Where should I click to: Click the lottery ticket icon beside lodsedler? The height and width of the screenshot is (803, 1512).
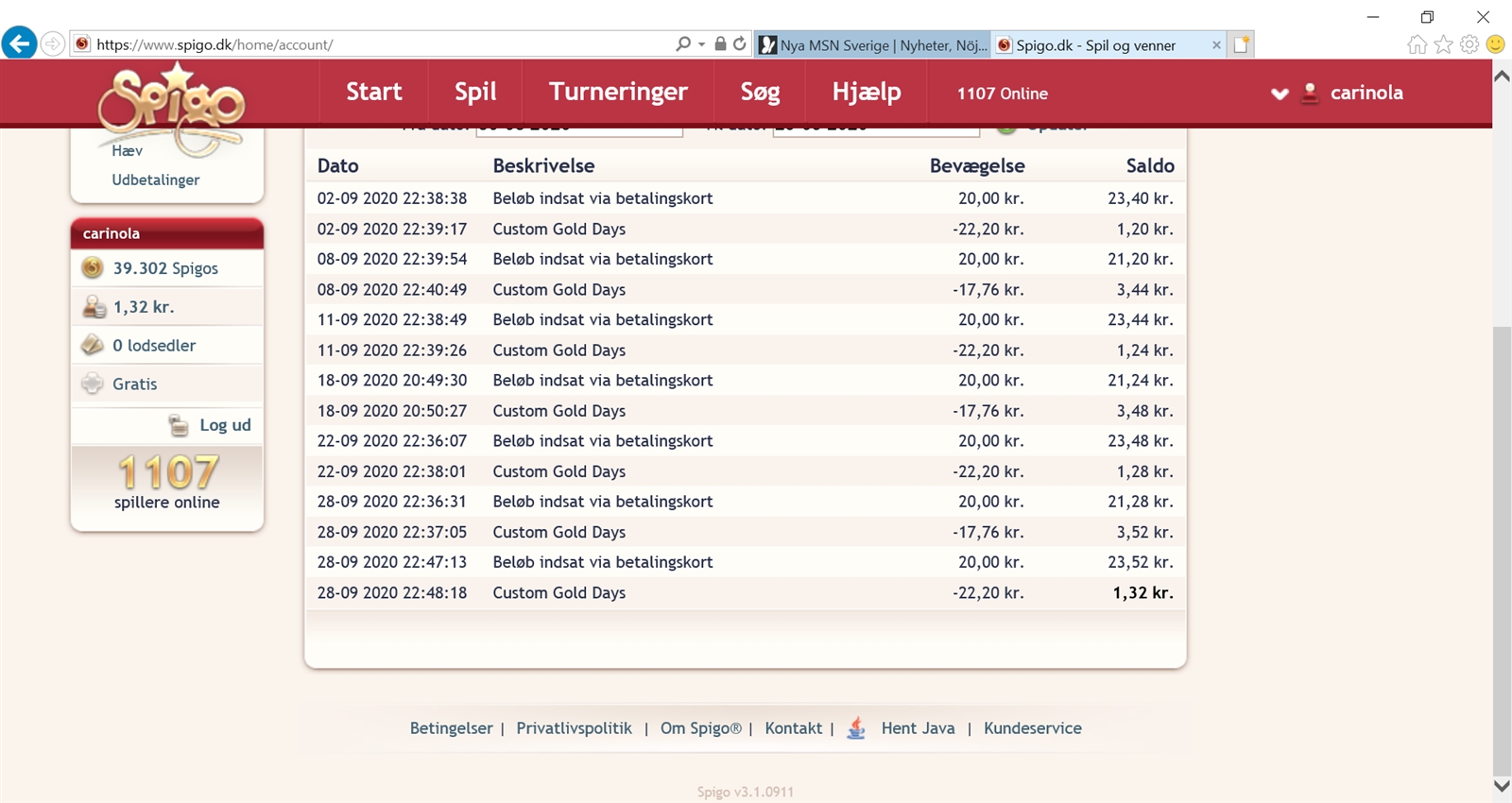pyautogui.click(x=93, y=346)
